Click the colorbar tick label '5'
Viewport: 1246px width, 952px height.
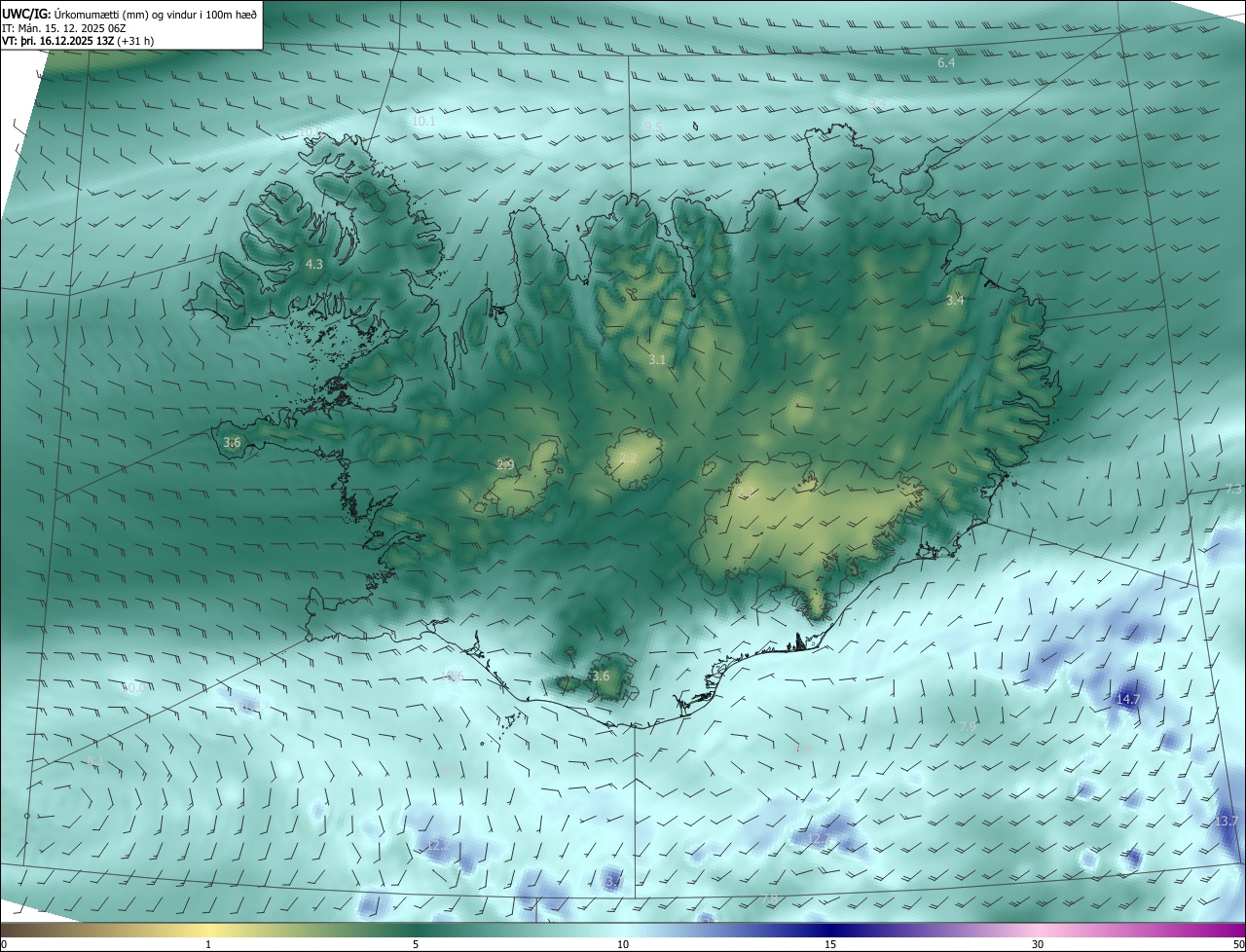pos(416,944)
